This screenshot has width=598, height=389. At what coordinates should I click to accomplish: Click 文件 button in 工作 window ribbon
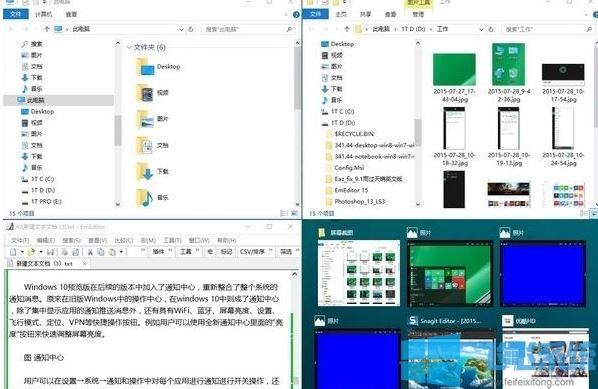(315, 14)
